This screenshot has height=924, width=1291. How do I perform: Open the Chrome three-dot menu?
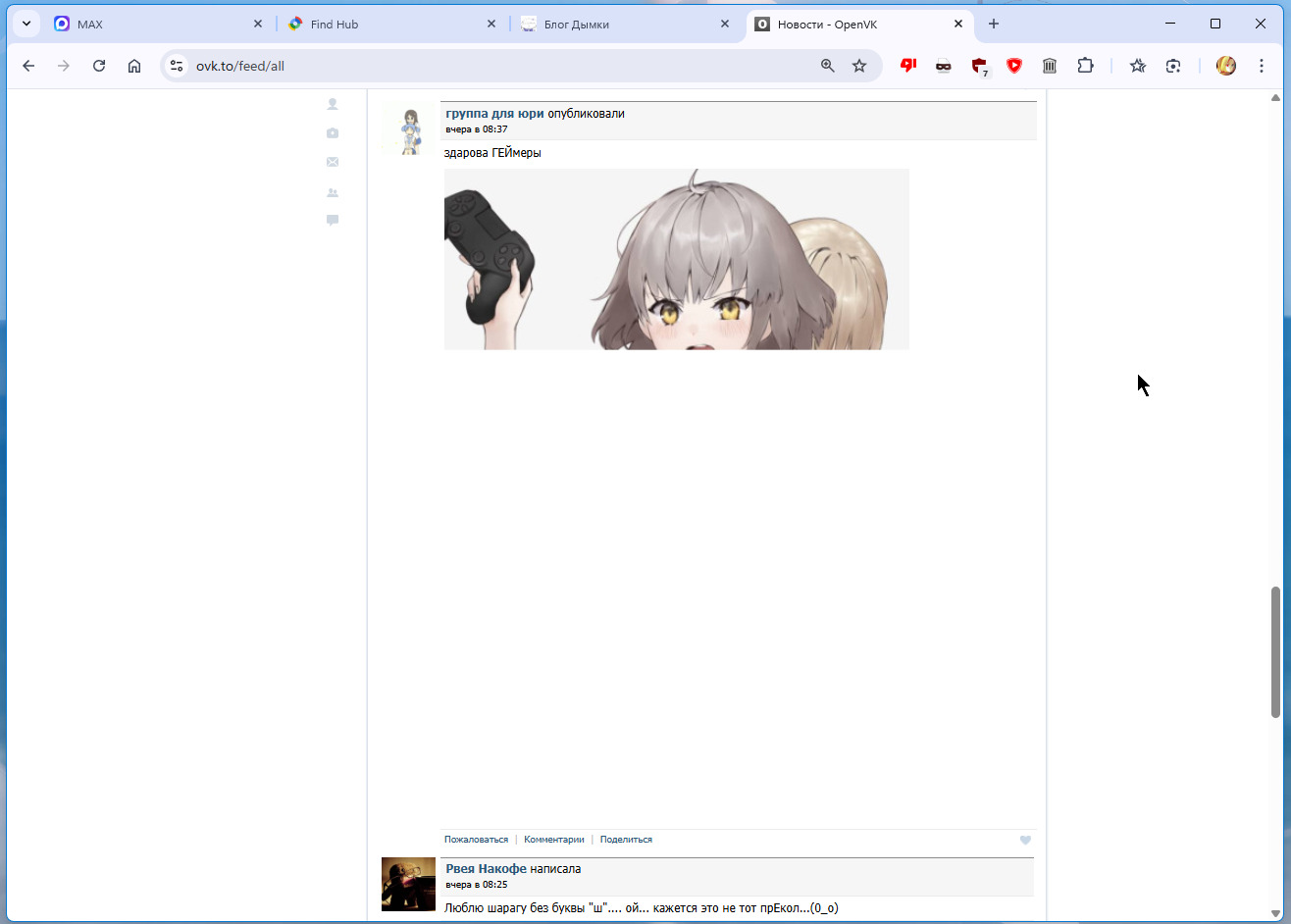coord(1262,66)
